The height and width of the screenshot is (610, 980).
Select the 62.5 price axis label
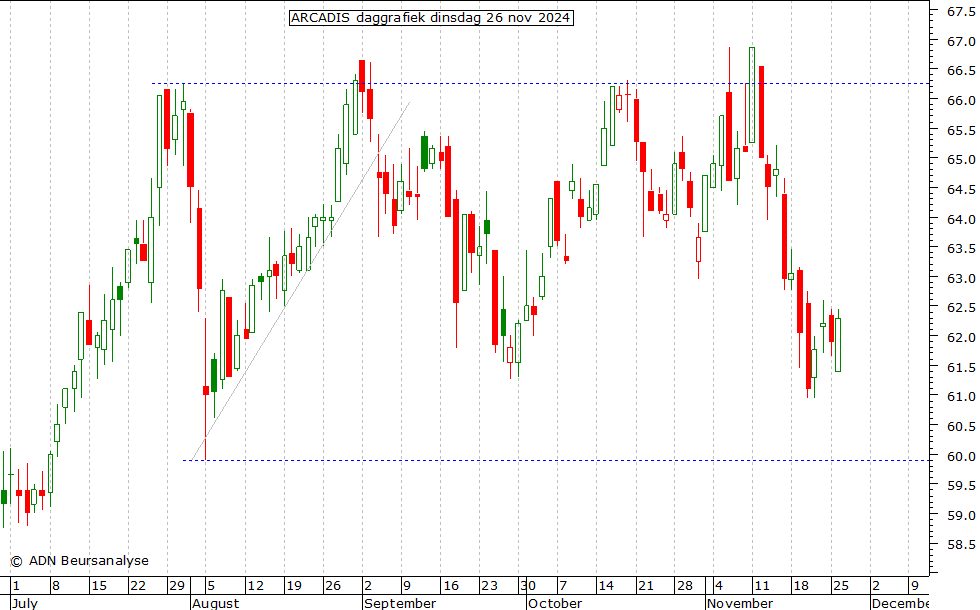point(961,308)
